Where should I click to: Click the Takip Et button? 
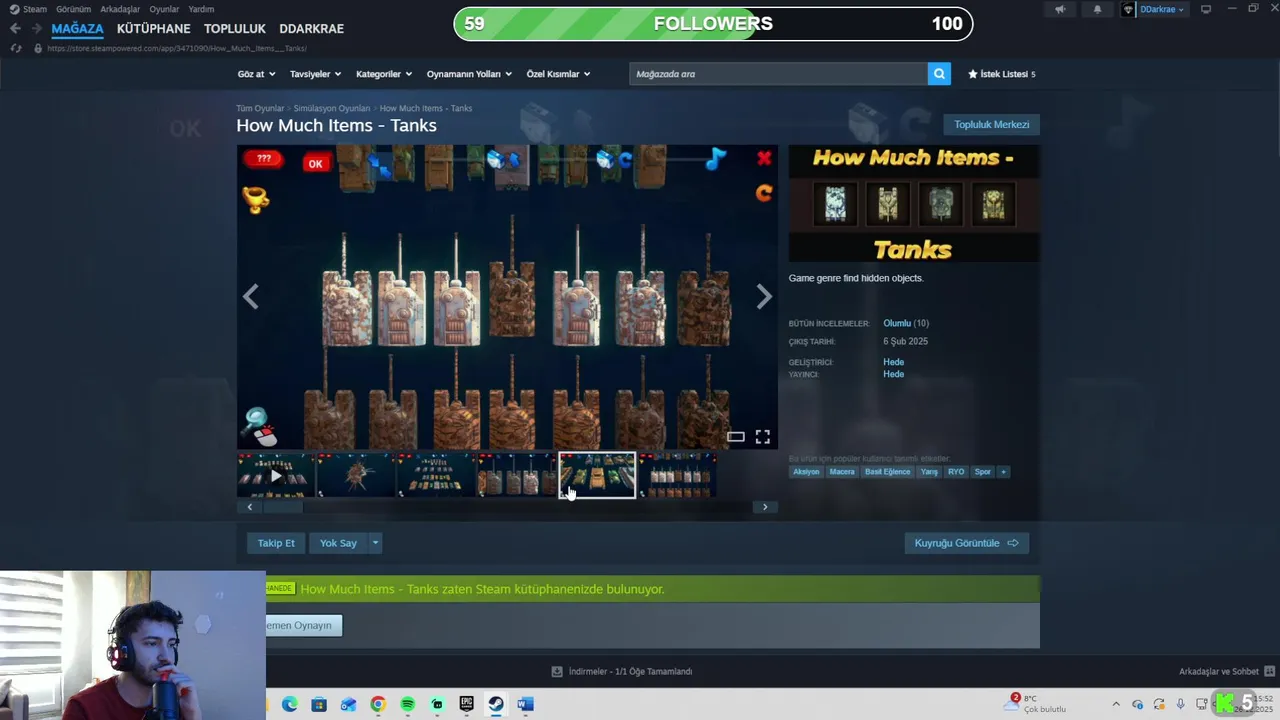[276, 543]
